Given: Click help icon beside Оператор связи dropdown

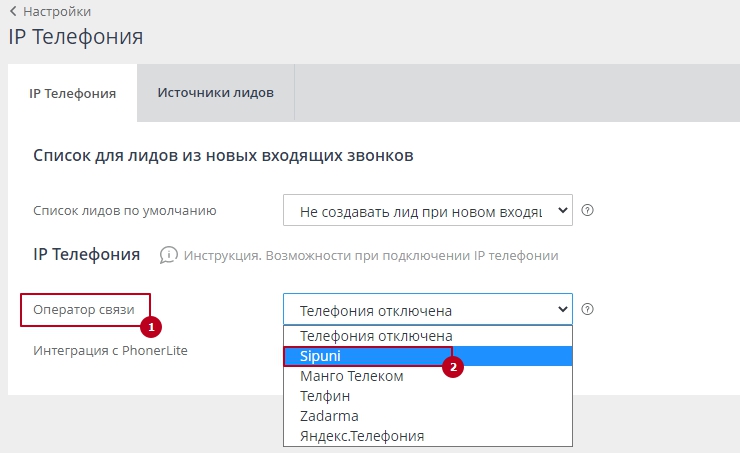Looking at the screenshot, I should point(588,310).
